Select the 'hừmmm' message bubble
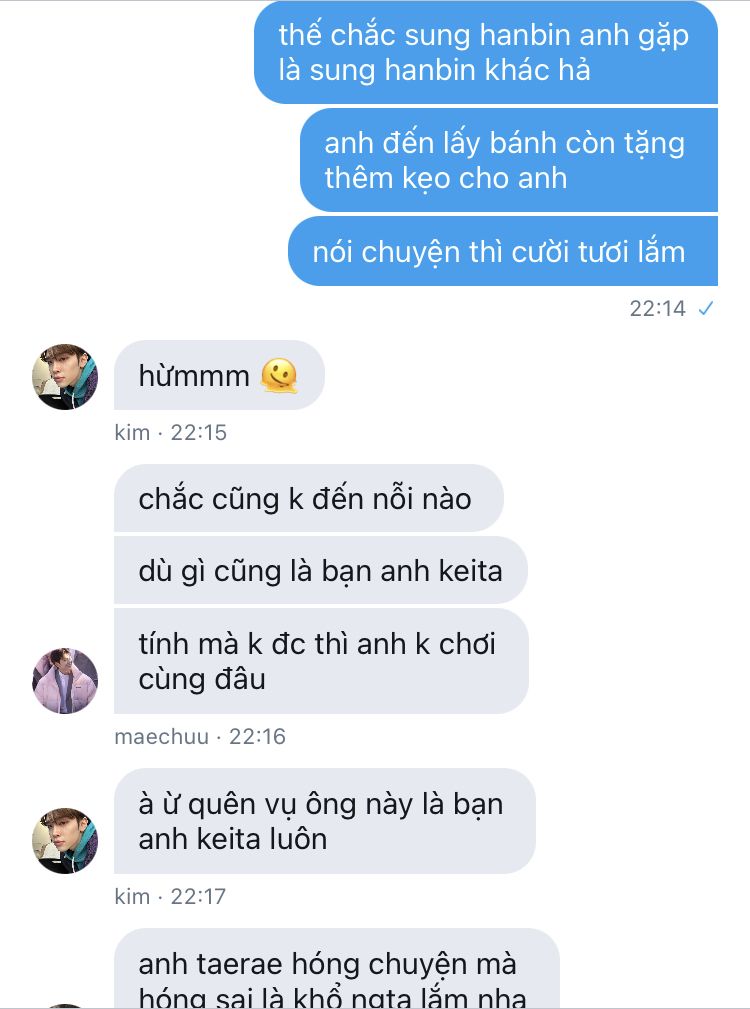The image size is (750, 1009). 219,375
